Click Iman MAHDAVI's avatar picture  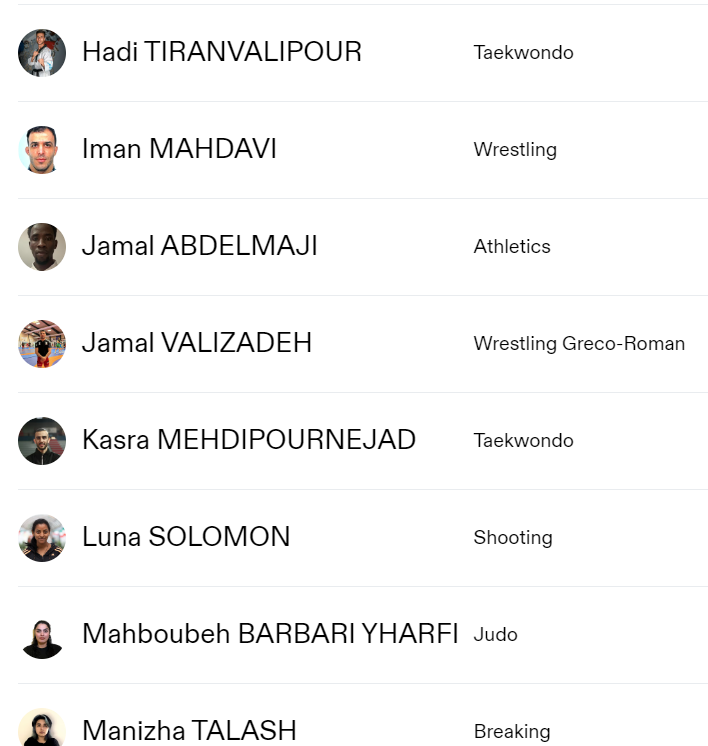click(x=42, y=150)
